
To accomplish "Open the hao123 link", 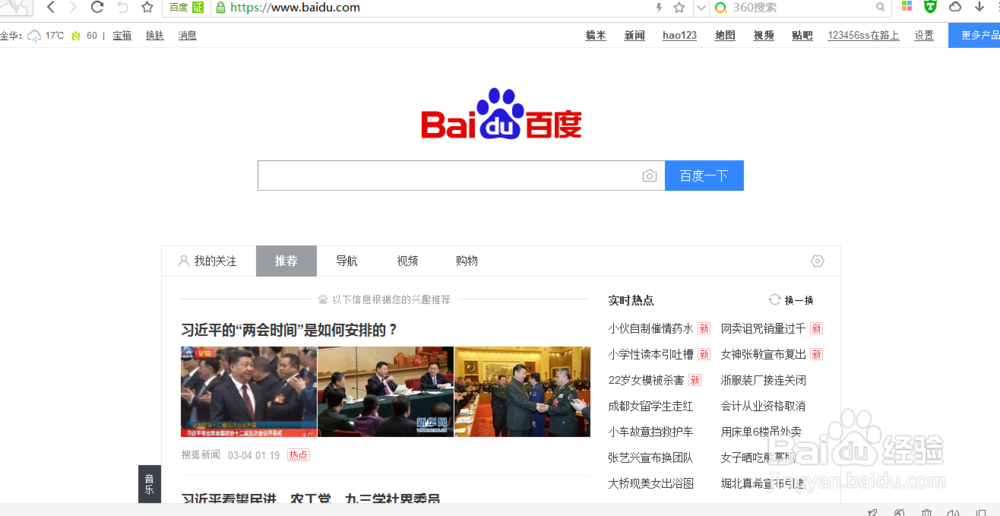I will pyautogui.click(x=679, y=36).
